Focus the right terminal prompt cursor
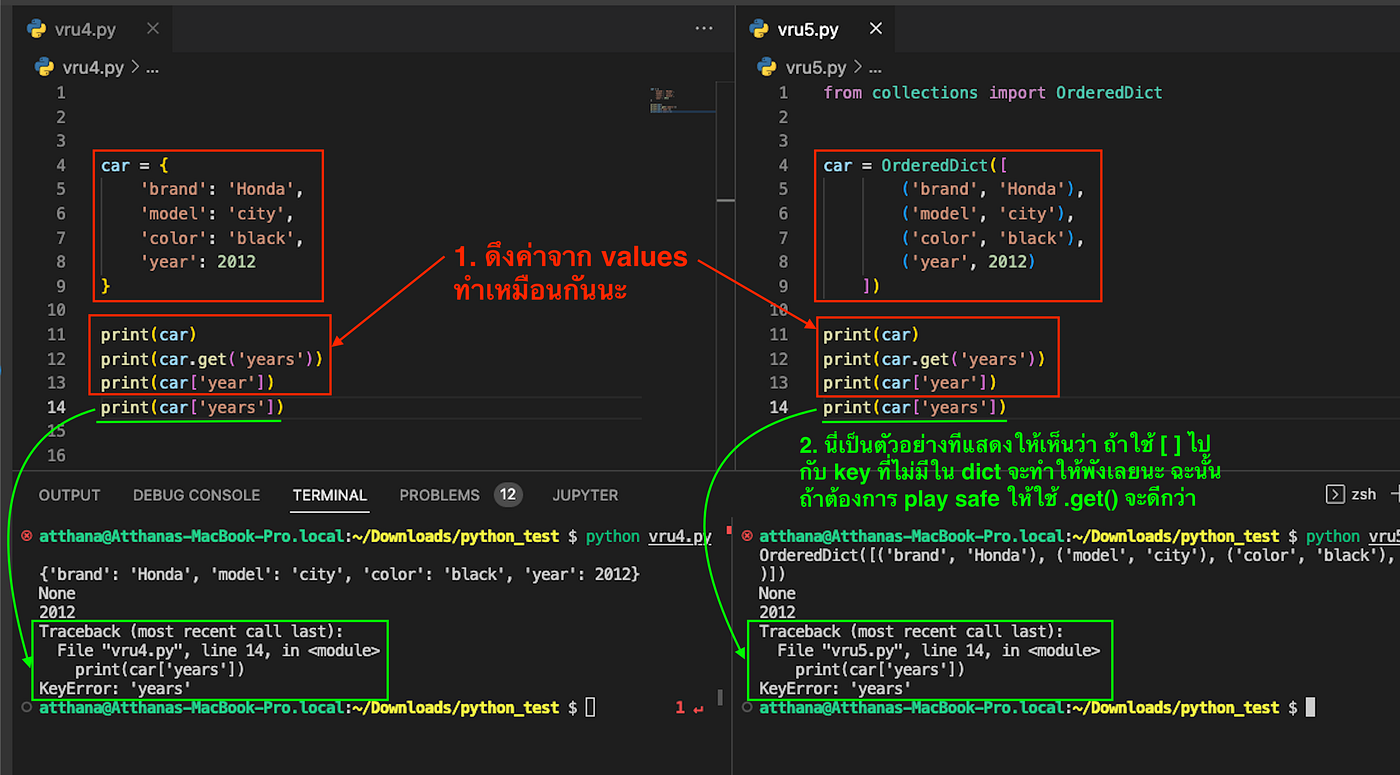 point(1310,708)
